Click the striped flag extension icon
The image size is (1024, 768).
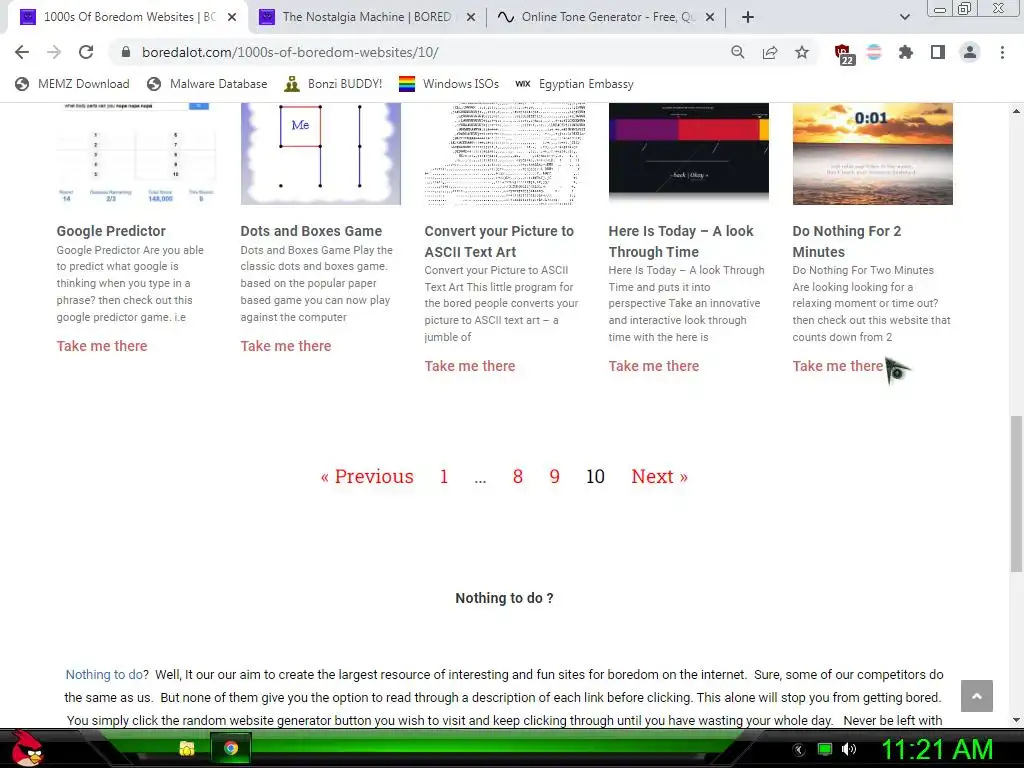874,52
